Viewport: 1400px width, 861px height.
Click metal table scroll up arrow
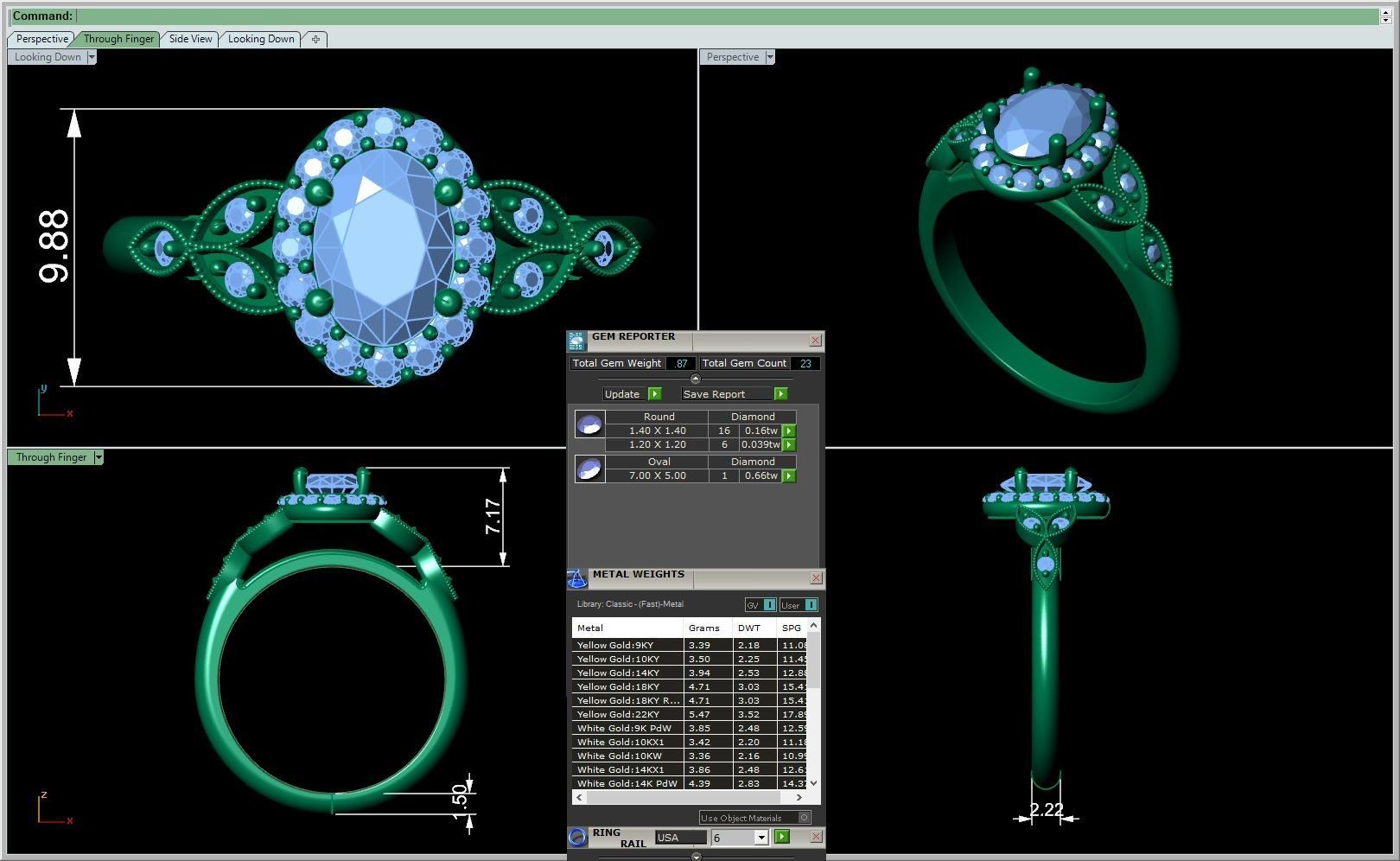point(813,625)
